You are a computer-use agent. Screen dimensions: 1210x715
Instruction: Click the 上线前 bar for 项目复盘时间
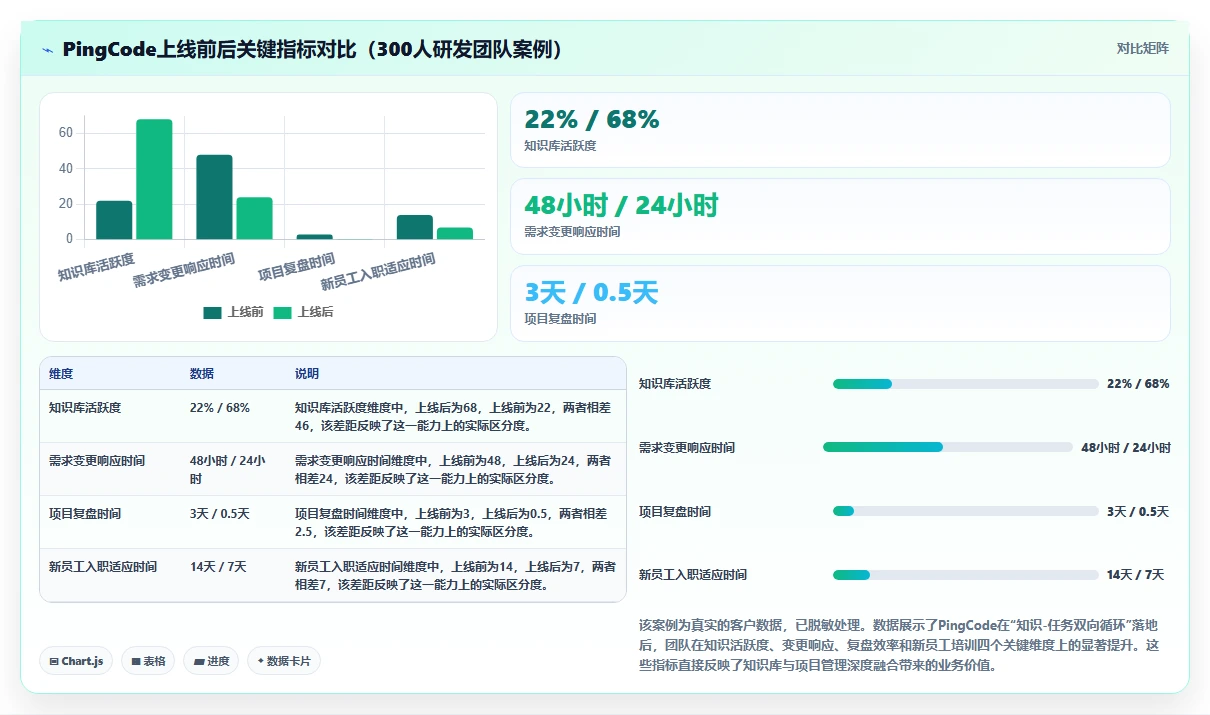pos(314,237)
